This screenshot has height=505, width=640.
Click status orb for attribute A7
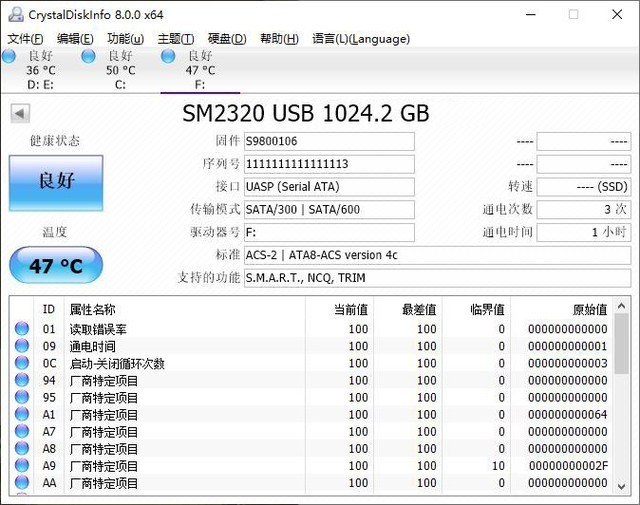point(22,432)
